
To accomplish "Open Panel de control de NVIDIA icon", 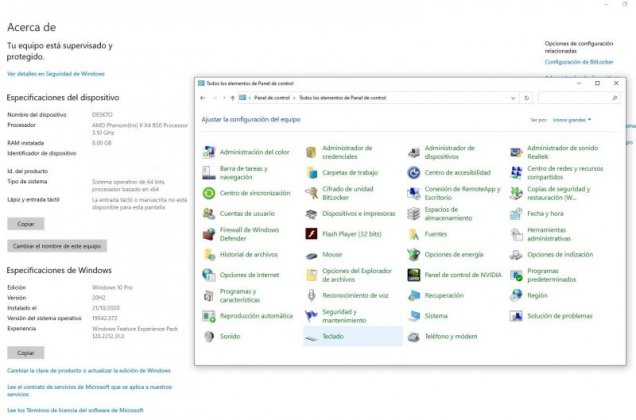I will [414, 275].
